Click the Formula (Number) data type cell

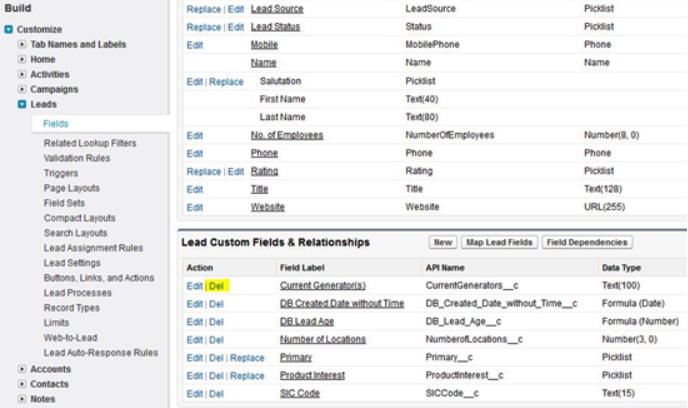coord(640,321)
